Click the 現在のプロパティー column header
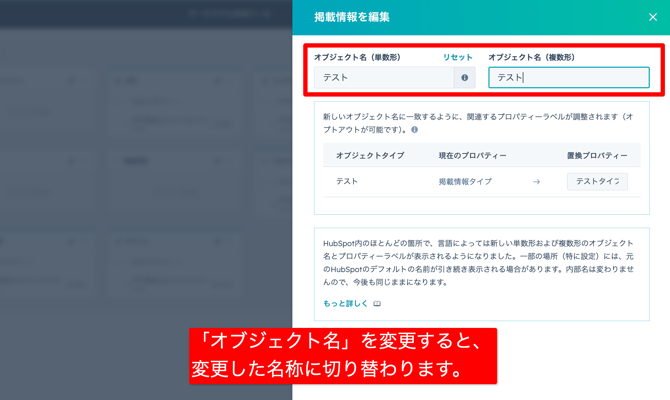 pyautogui.click(x=472, y=156)
